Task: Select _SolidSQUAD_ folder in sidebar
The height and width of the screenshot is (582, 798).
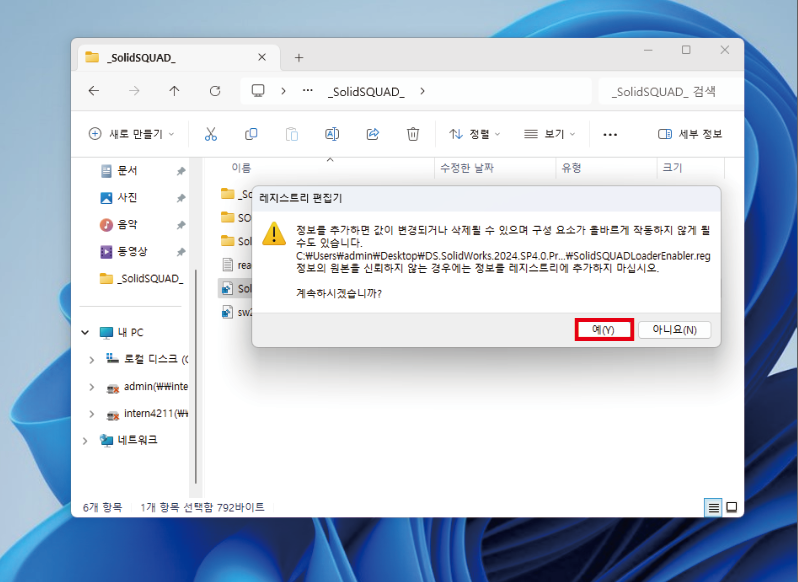Action: click(141, 278)
